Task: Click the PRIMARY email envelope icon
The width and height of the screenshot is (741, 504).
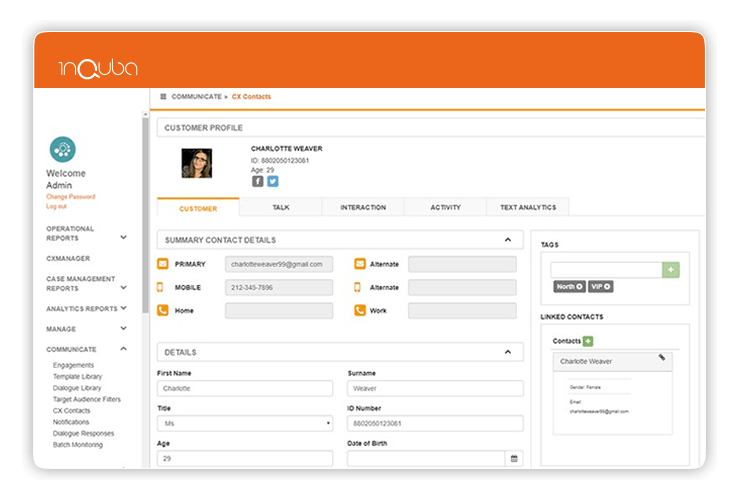Action: 163,264
